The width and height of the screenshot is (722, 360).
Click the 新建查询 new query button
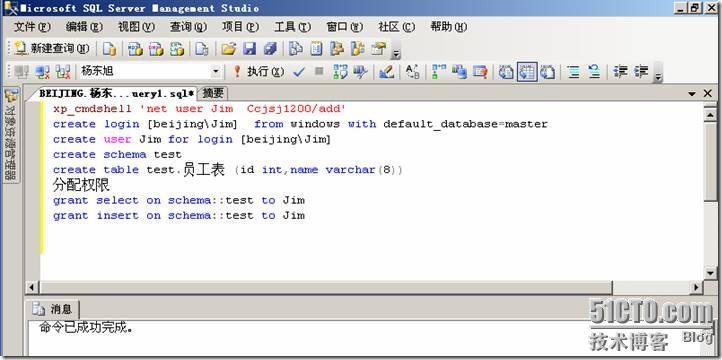tap(51, 48)
